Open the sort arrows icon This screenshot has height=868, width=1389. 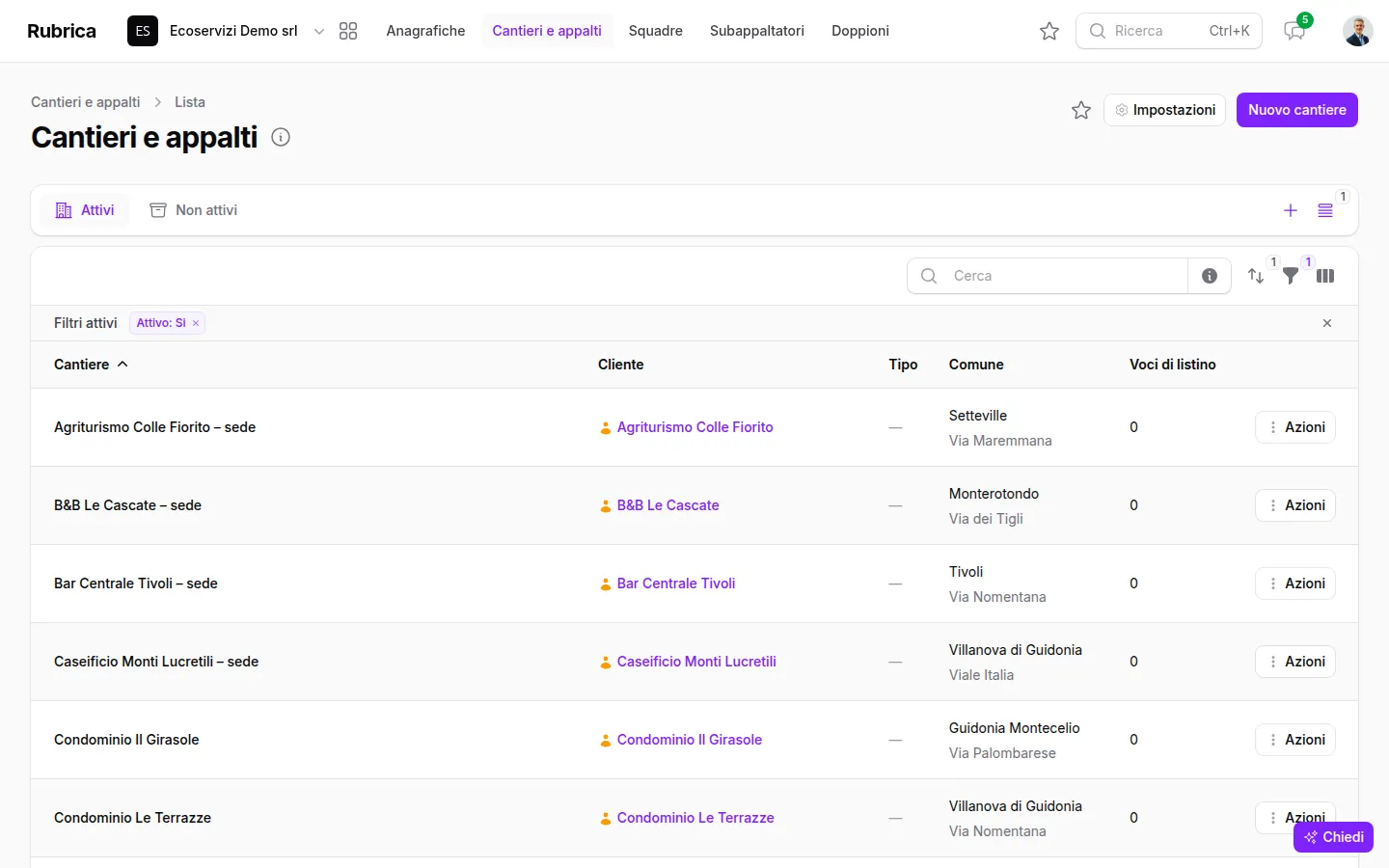point(1256,276)
